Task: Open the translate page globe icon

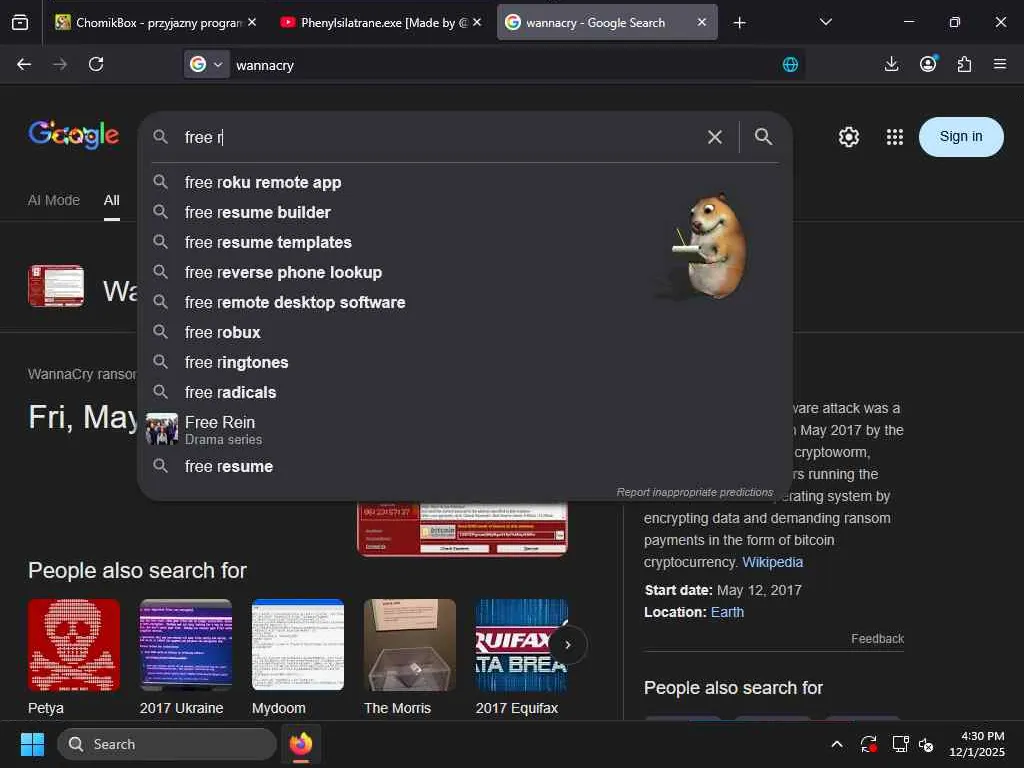Action: (x=790, y=65)
